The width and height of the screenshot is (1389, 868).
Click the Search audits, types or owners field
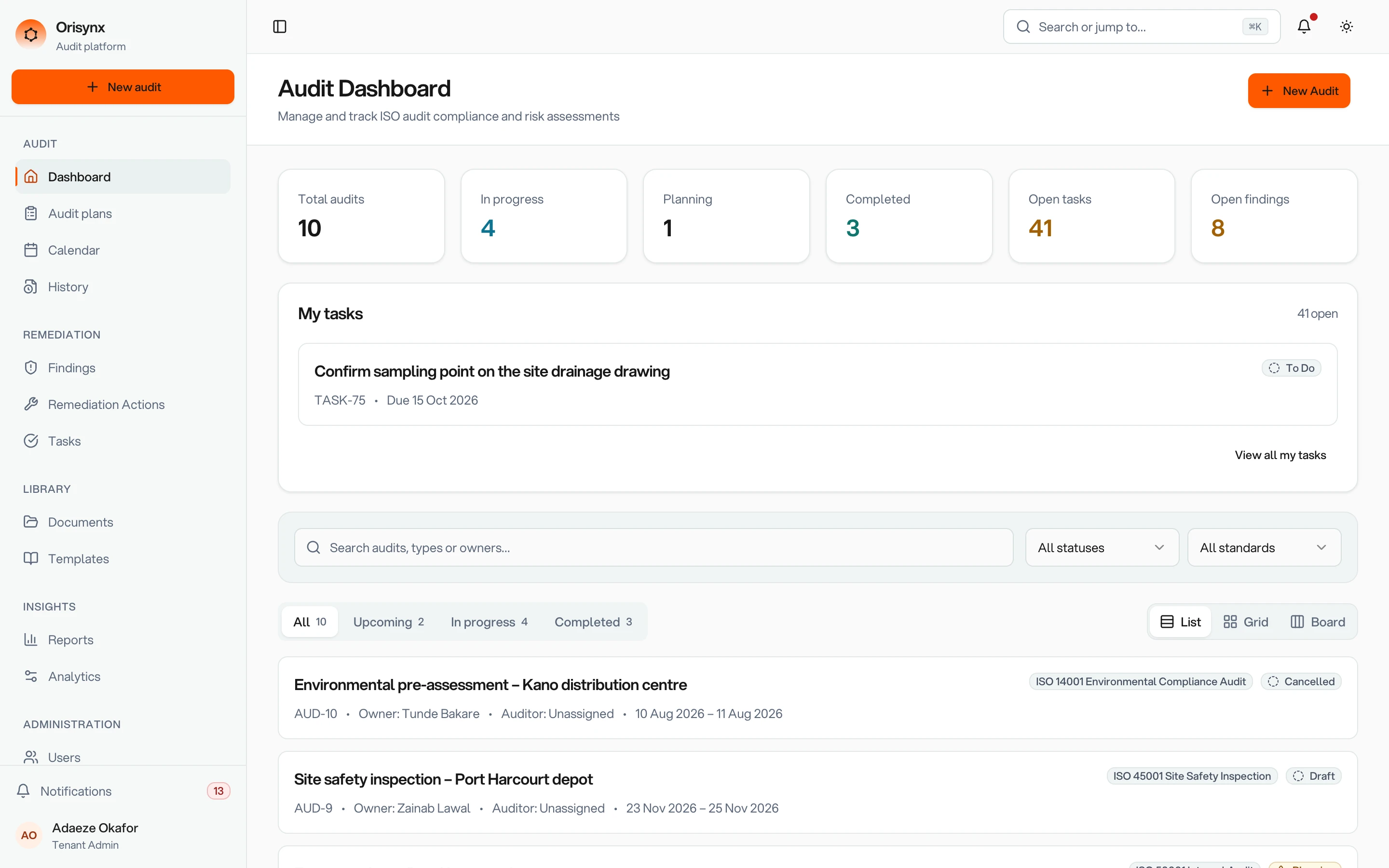[x=654, y=548]
